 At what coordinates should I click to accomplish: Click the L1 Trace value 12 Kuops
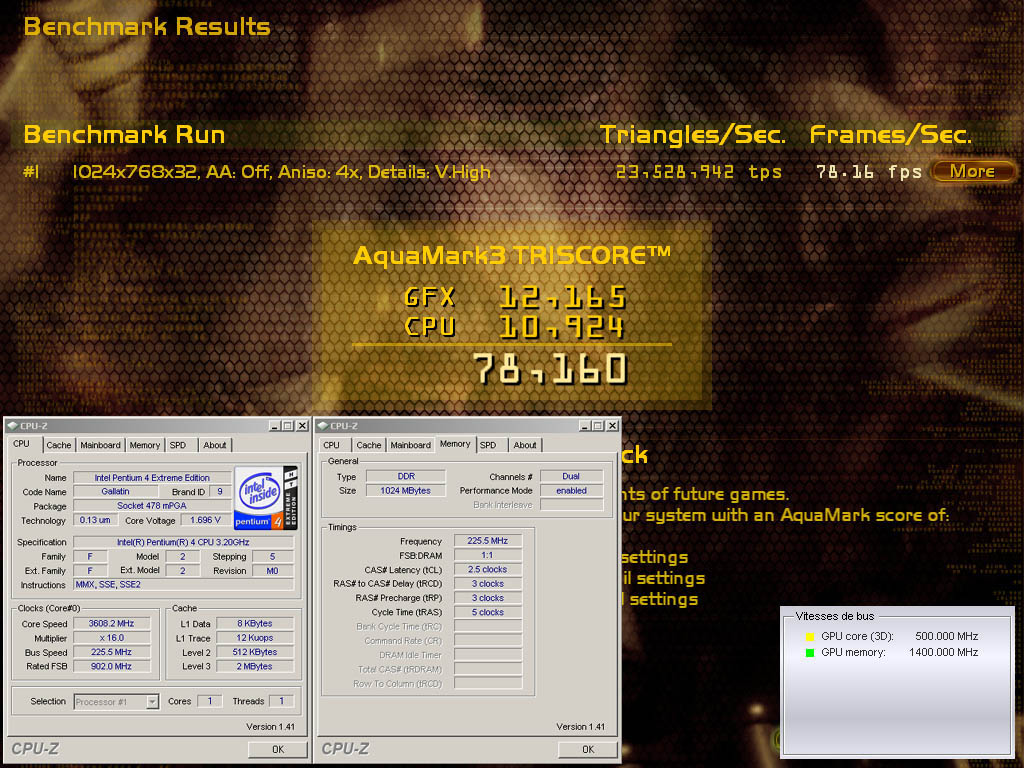[255, 638]
